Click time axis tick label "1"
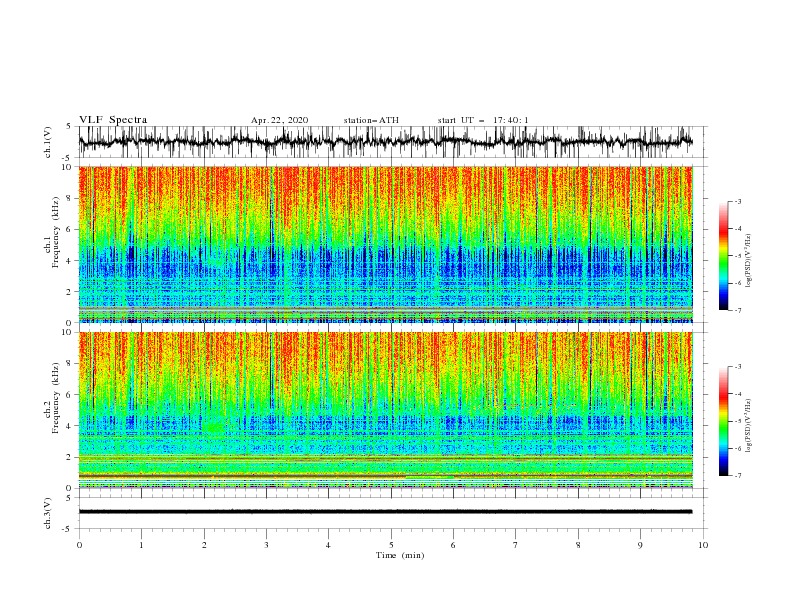This screenshot has width=792, height=612. pos(141,545)
